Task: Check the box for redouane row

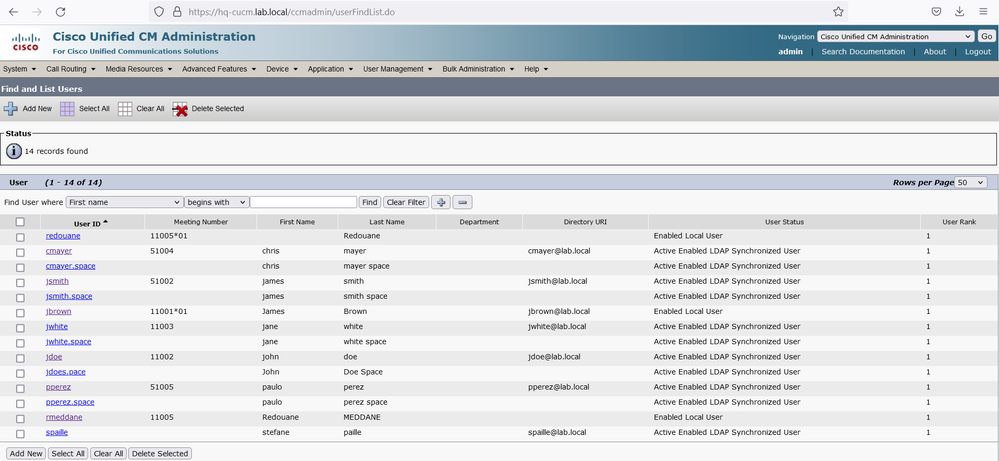Action: [x=20, y=237]
